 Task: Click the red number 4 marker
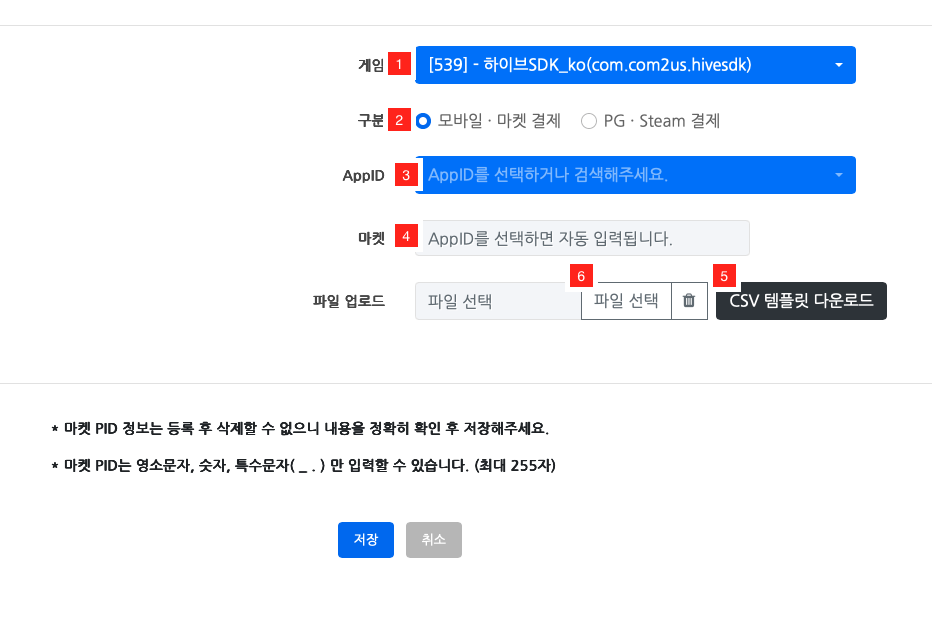[406, 236]
